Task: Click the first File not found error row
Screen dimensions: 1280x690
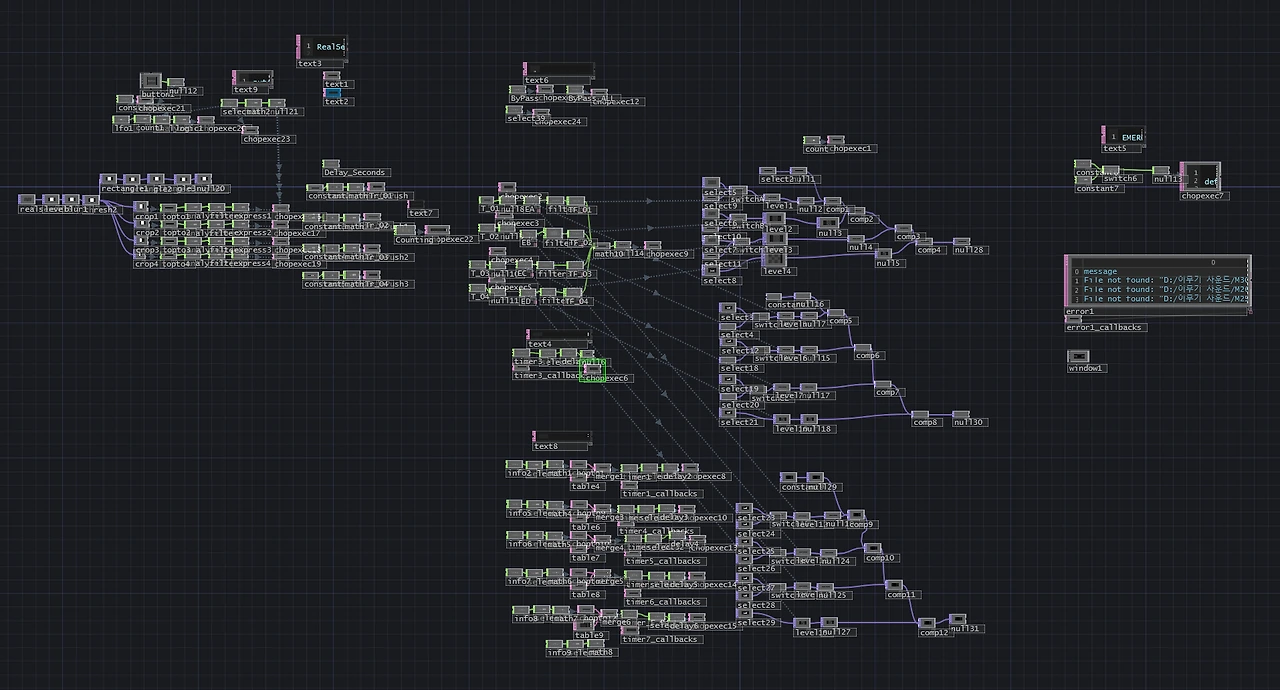Action: pyautogui.click(x=1150, y=280)
